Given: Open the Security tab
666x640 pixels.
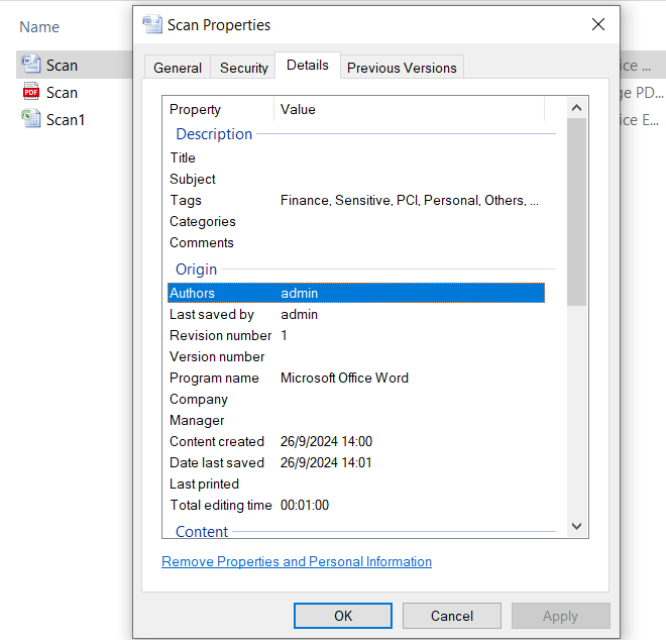Looking at the screenshot, I should coord(244,68).
